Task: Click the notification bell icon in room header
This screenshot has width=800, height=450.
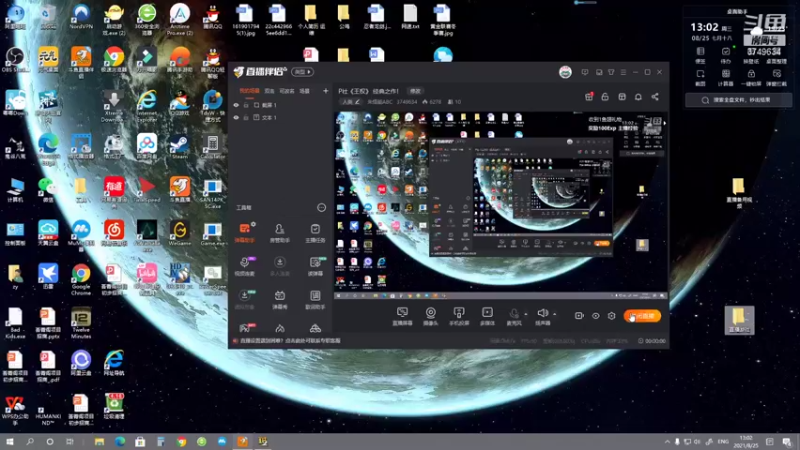Action: pyautogui.click(x=638, y=97)
